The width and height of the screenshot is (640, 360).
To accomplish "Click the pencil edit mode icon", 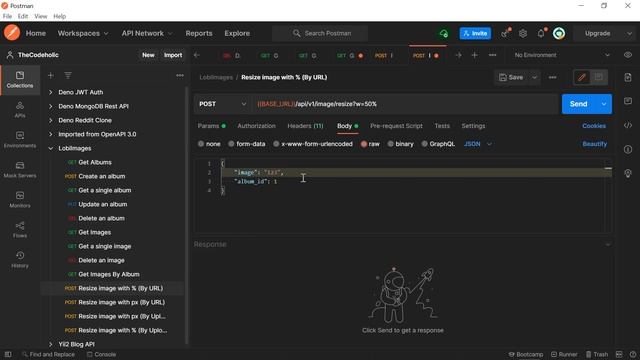I will click(582, 77).
